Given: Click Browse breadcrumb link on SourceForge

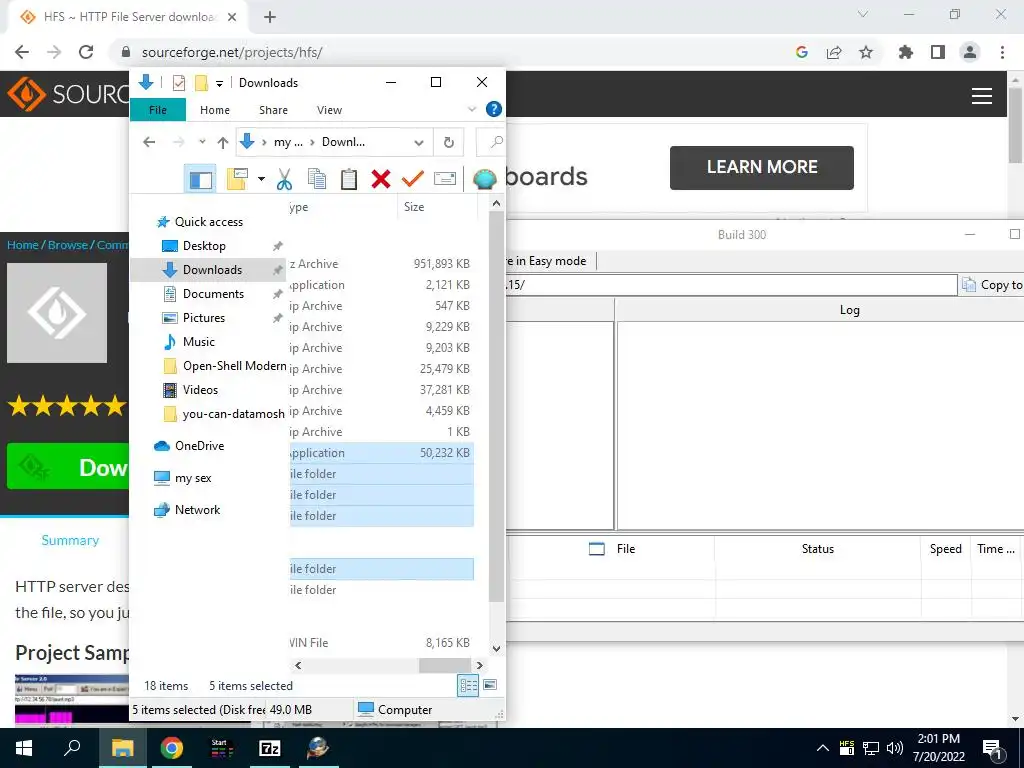Looking at the screenshot, I should click(x=68, y=245).
